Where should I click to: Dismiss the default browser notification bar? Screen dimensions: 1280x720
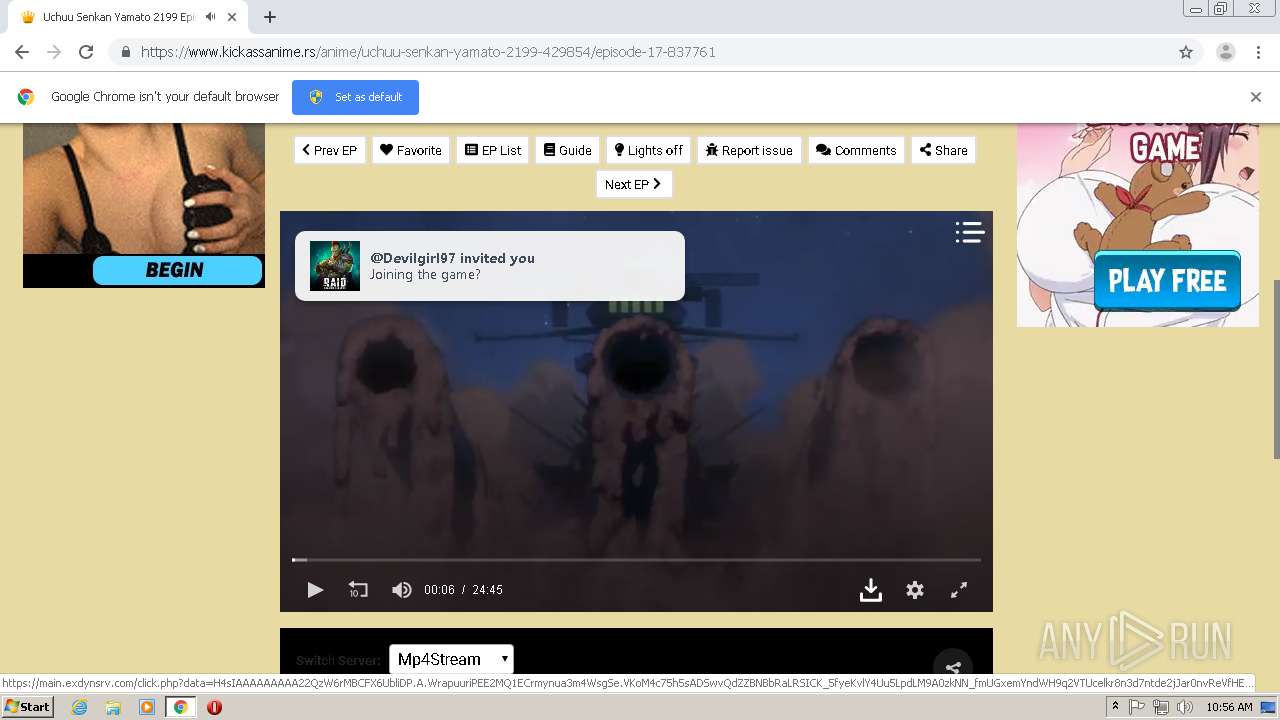coord(1256,97)
